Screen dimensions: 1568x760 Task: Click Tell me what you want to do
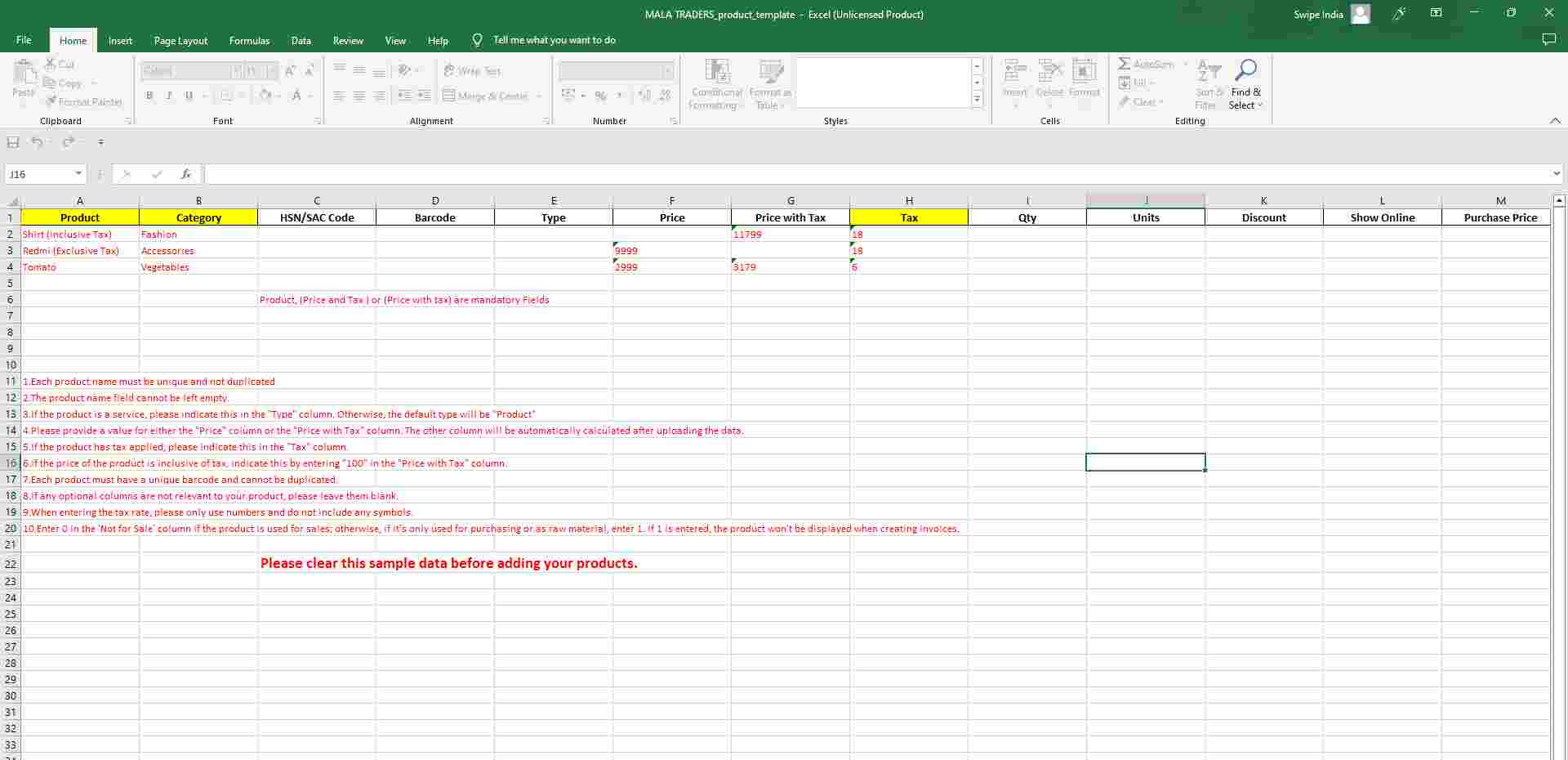pos(554,40)
